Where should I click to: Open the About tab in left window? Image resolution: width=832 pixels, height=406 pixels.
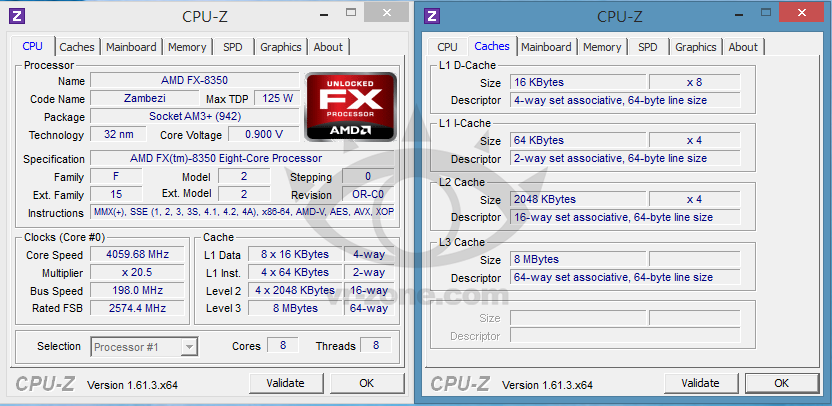click(x=328, y=47)
